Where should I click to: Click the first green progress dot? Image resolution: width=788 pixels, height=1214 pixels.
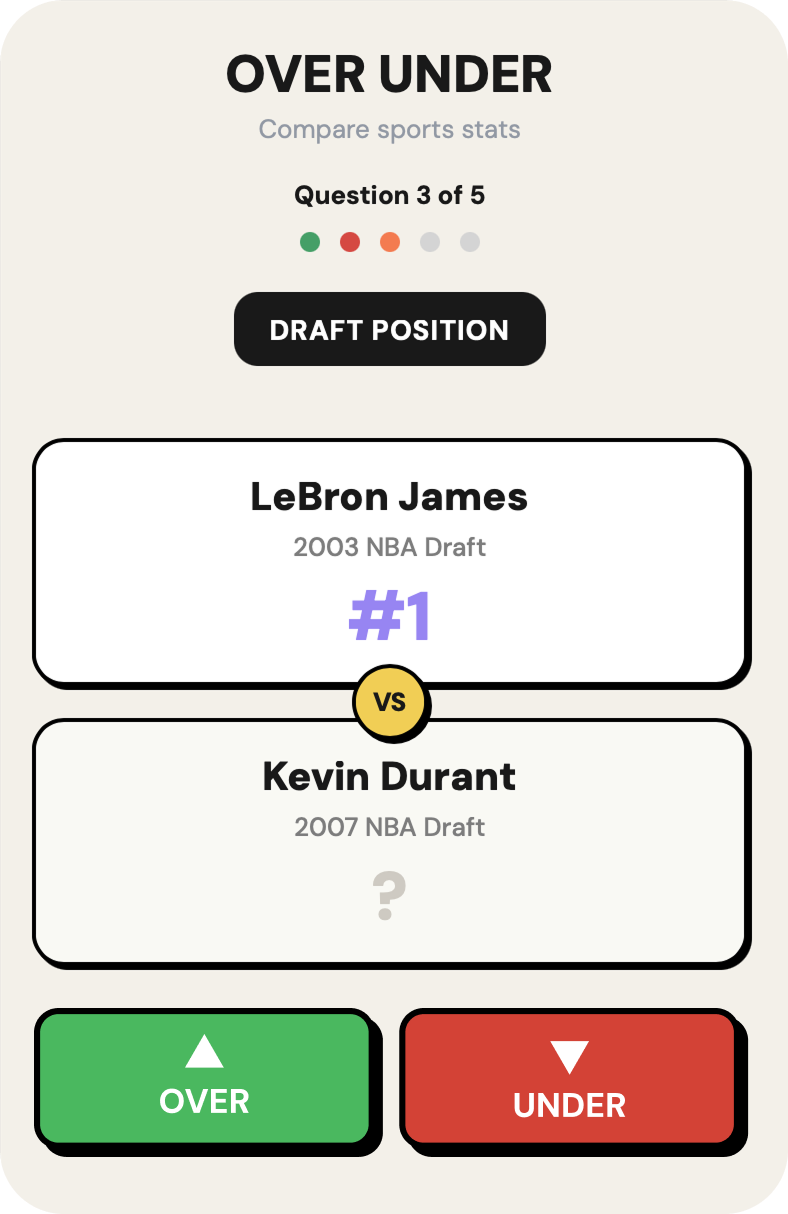[x=310, y=242]
